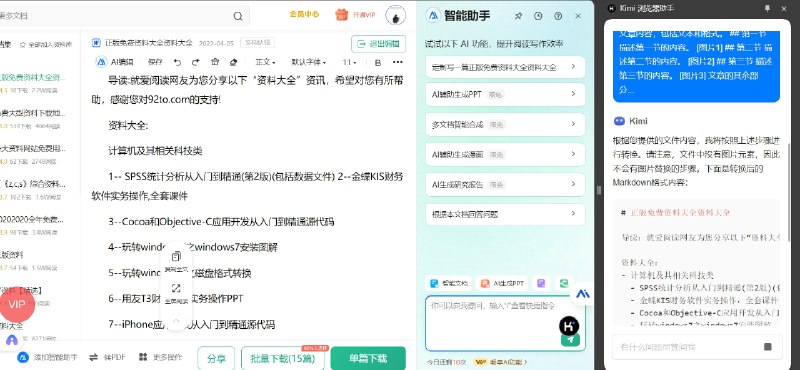Click the format painter icon in toolbar

coord(215,62)
